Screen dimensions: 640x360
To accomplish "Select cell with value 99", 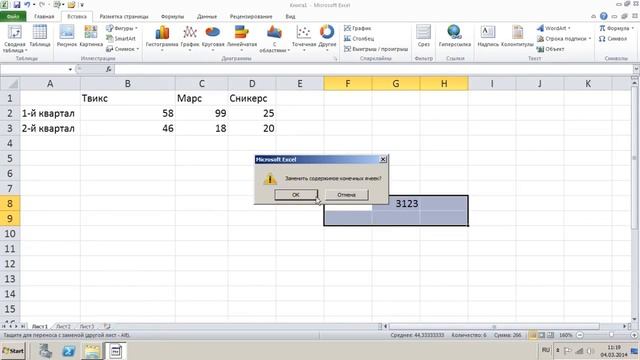I will 202,113.
